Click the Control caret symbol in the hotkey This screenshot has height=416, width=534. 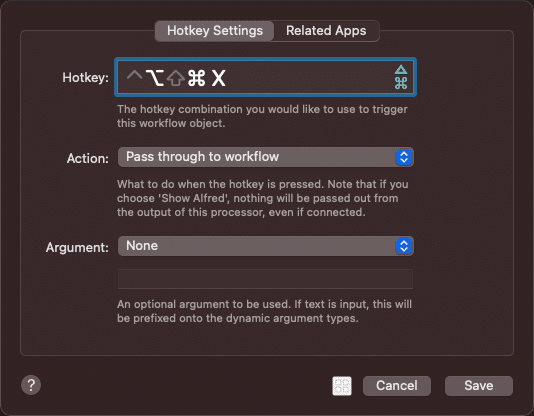click(x=134, y=76)
